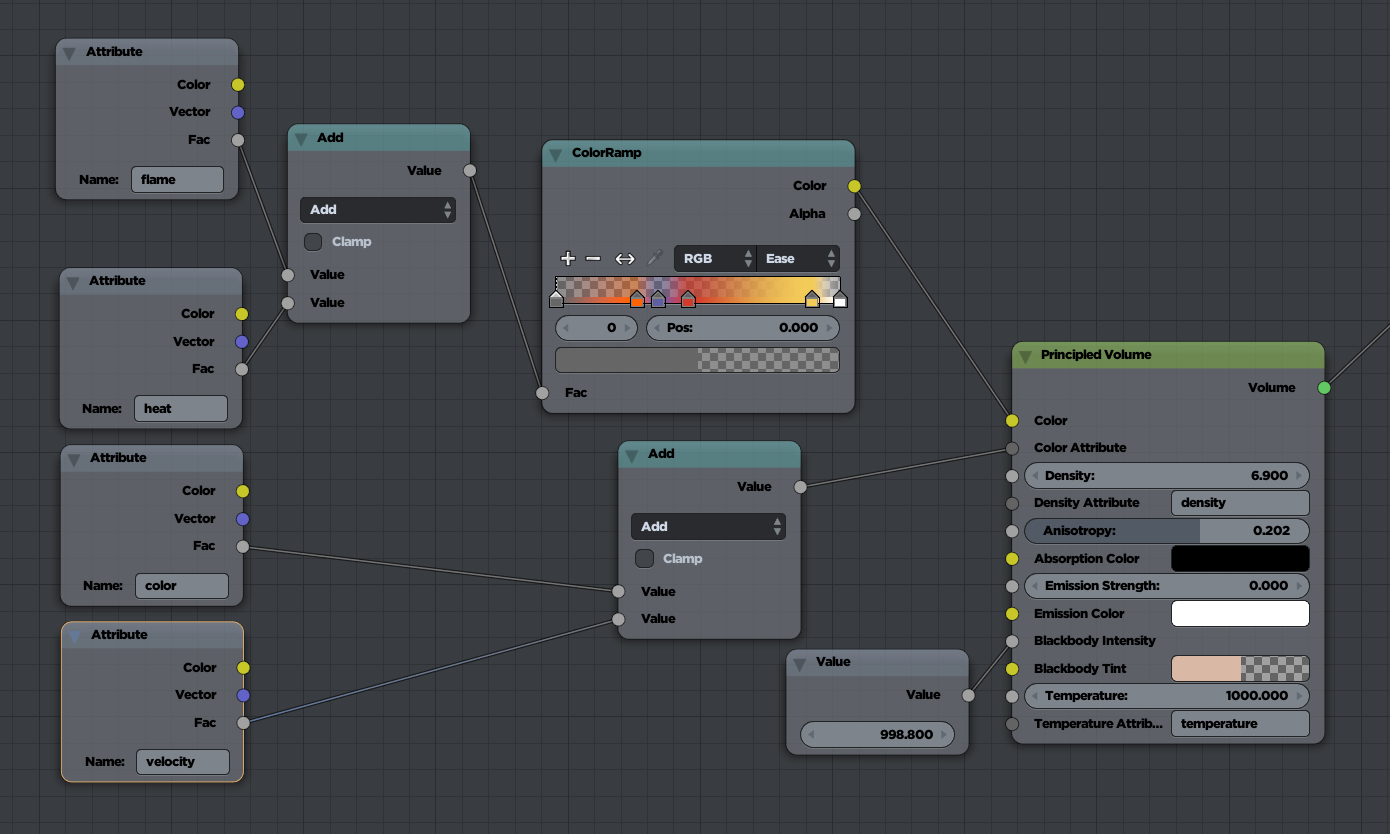1390x834 pixels.
Task: Collapse the Value node
Action: [800, 663]
